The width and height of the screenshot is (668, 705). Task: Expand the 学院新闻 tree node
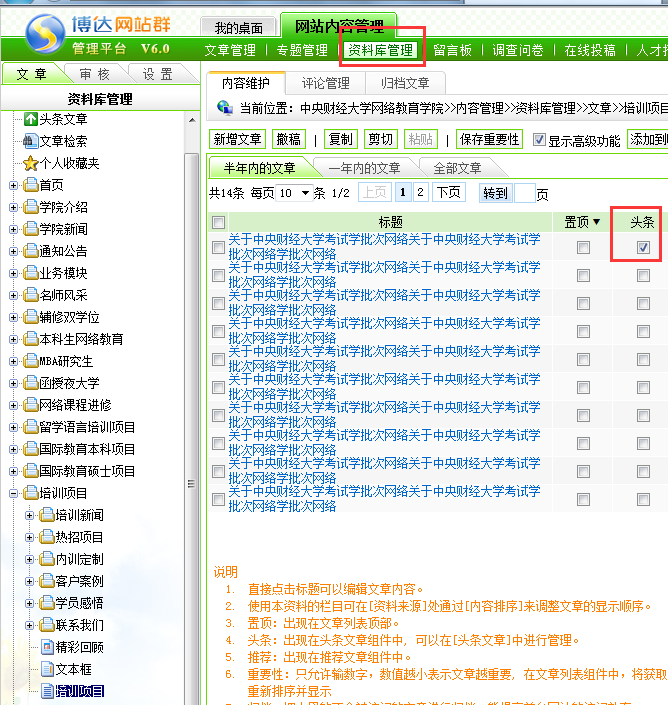[13, 229]
